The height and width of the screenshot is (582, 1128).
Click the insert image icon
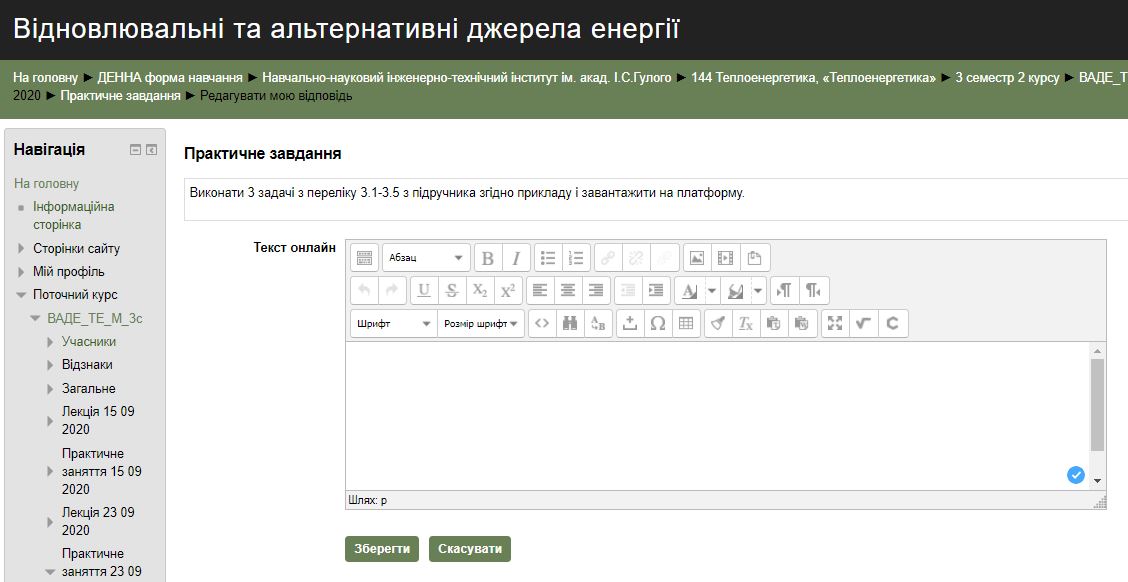click(697, 258)
